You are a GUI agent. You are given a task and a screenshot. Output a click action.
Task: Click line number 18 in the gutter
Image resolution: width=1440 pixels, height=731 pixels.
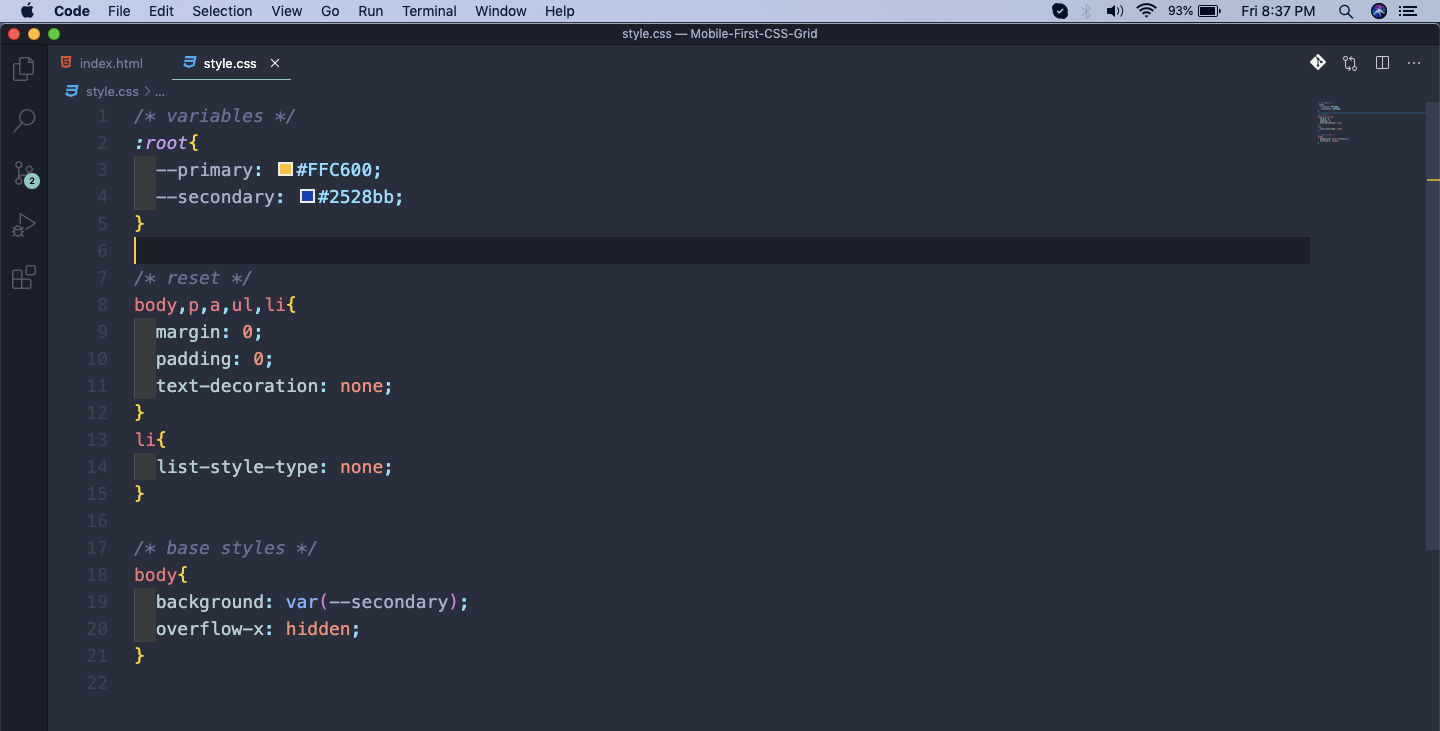coord(97,574)
